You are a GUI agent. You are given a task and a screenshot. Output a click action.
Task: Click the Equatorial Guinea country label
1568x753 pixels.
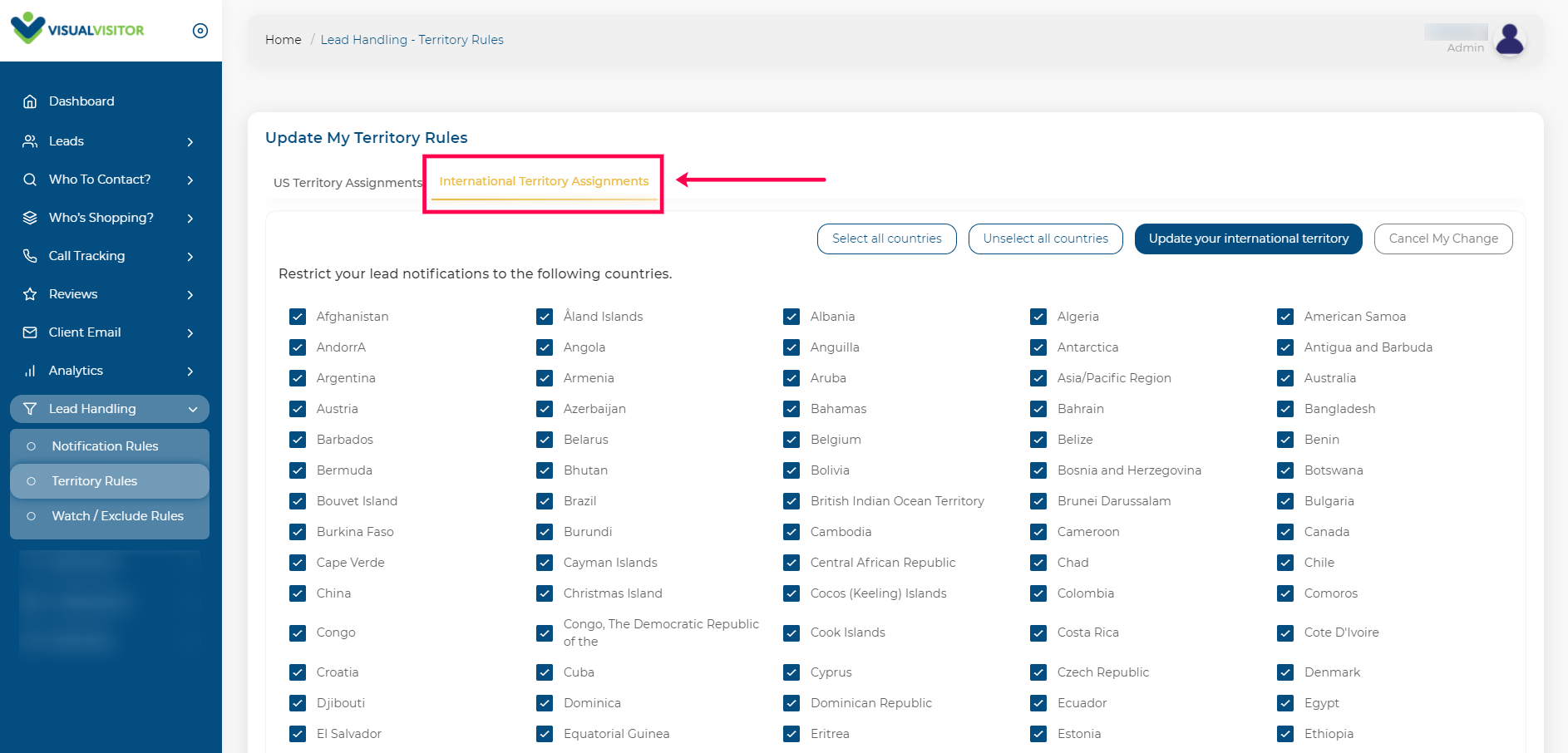pyautogui.click(x=616, y=734)
